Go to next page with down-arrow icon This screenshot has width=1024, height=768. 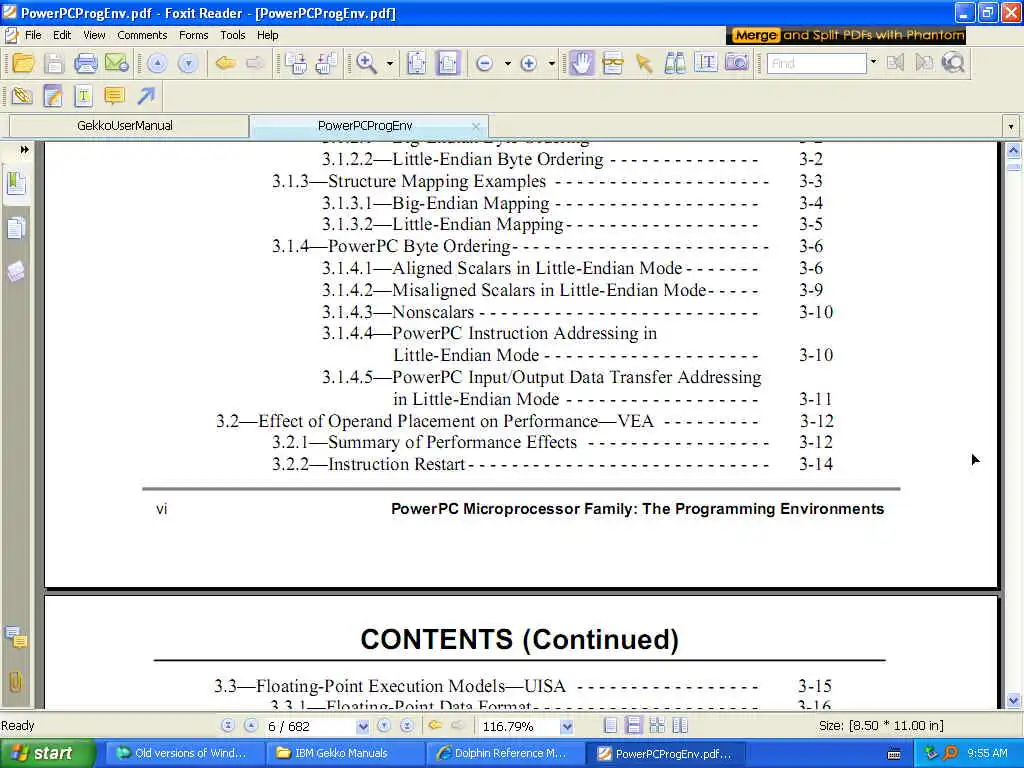[x=187, y=63]
